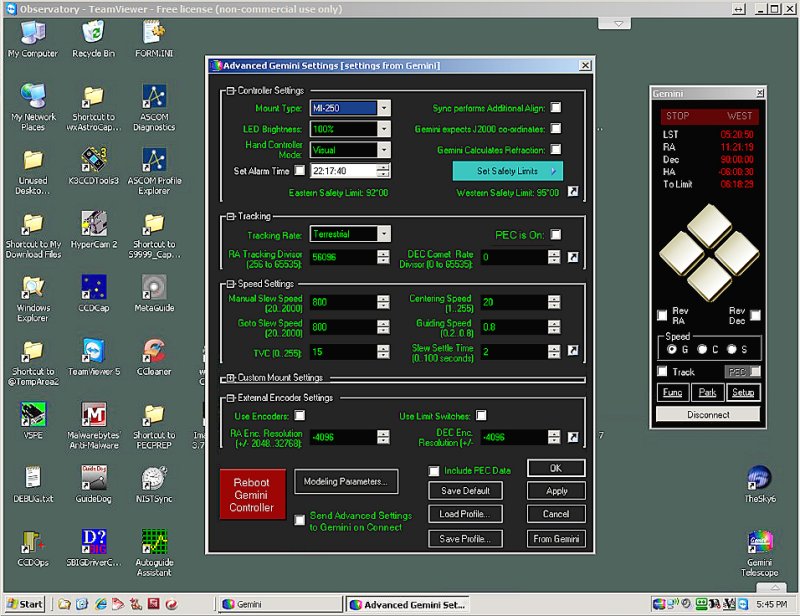800x616 pixels.
Task: Open the LED Brightness dropdown
Action: point(384,129)
